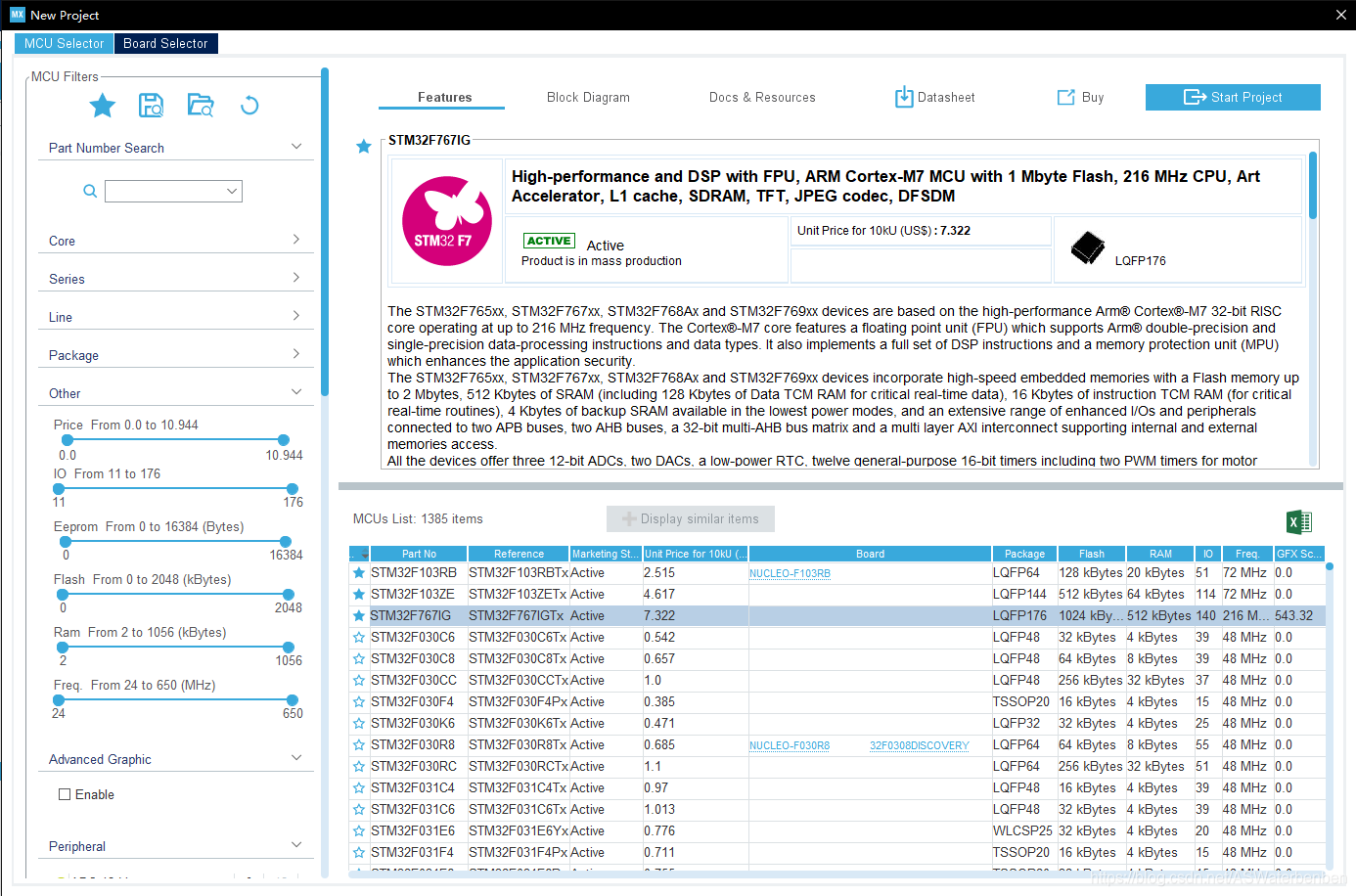This screenshot has width=1356, height=896.
Task: Sort by the Freq. column header
Action: pos(1246,554)
